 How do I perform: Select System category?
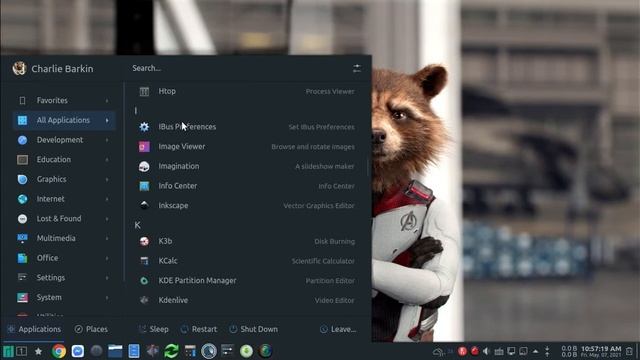pyautogui.click(x=64, y=297)
